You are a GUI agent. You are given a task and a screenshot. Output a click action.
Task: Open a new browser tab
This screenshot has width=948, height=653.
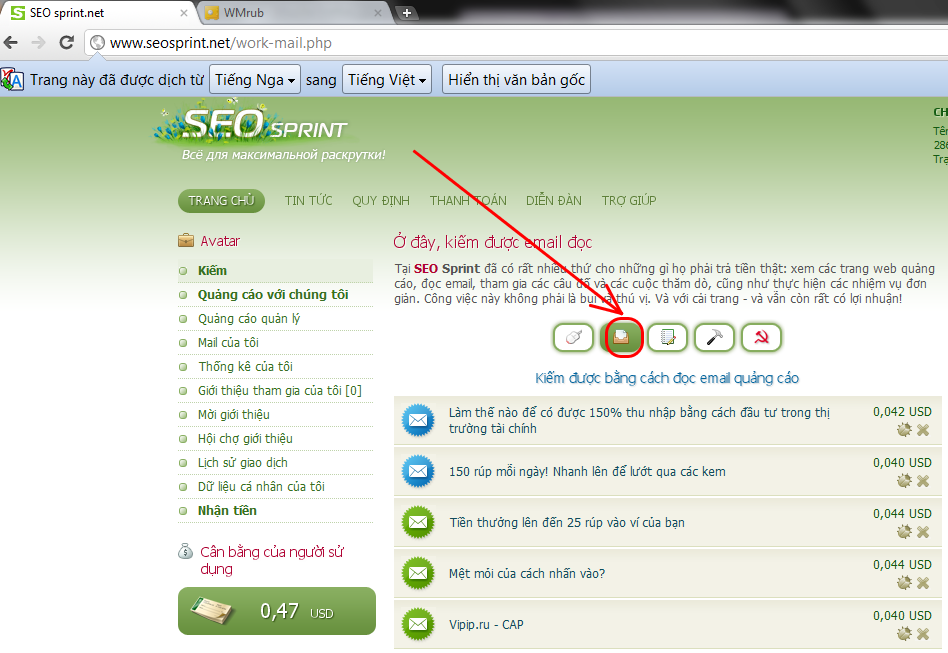407,13
